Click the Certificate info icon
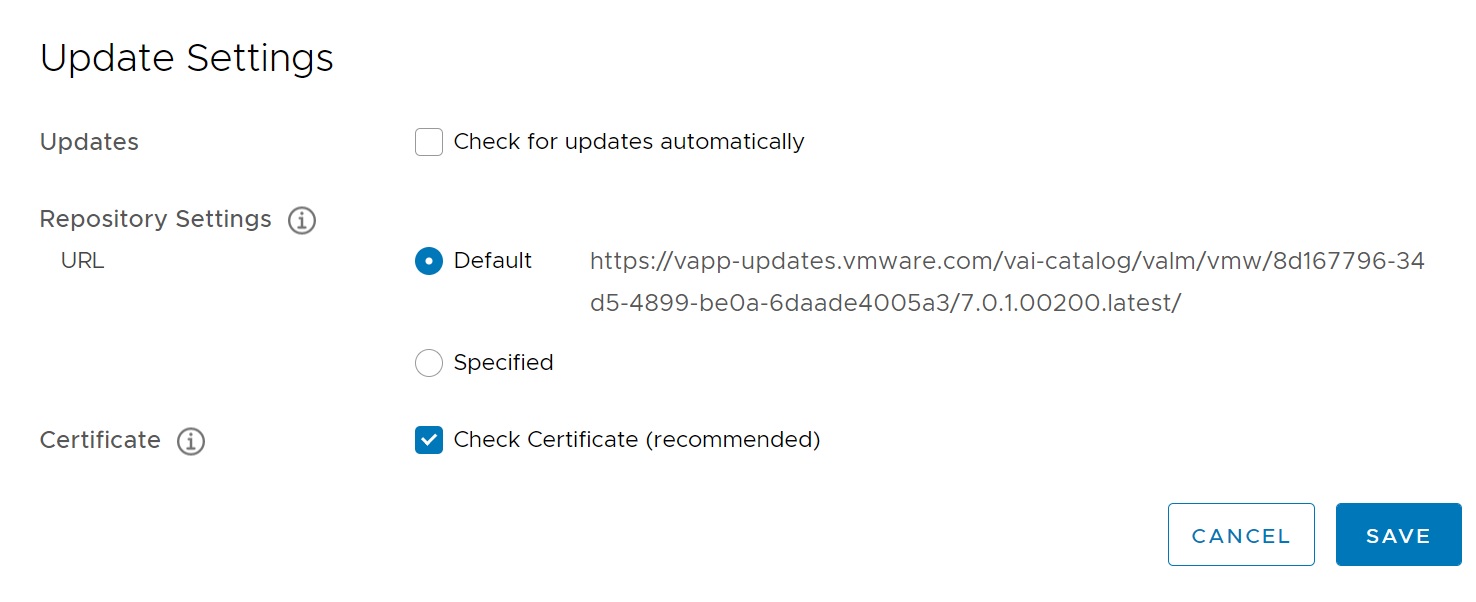 (x=191, y=441)
